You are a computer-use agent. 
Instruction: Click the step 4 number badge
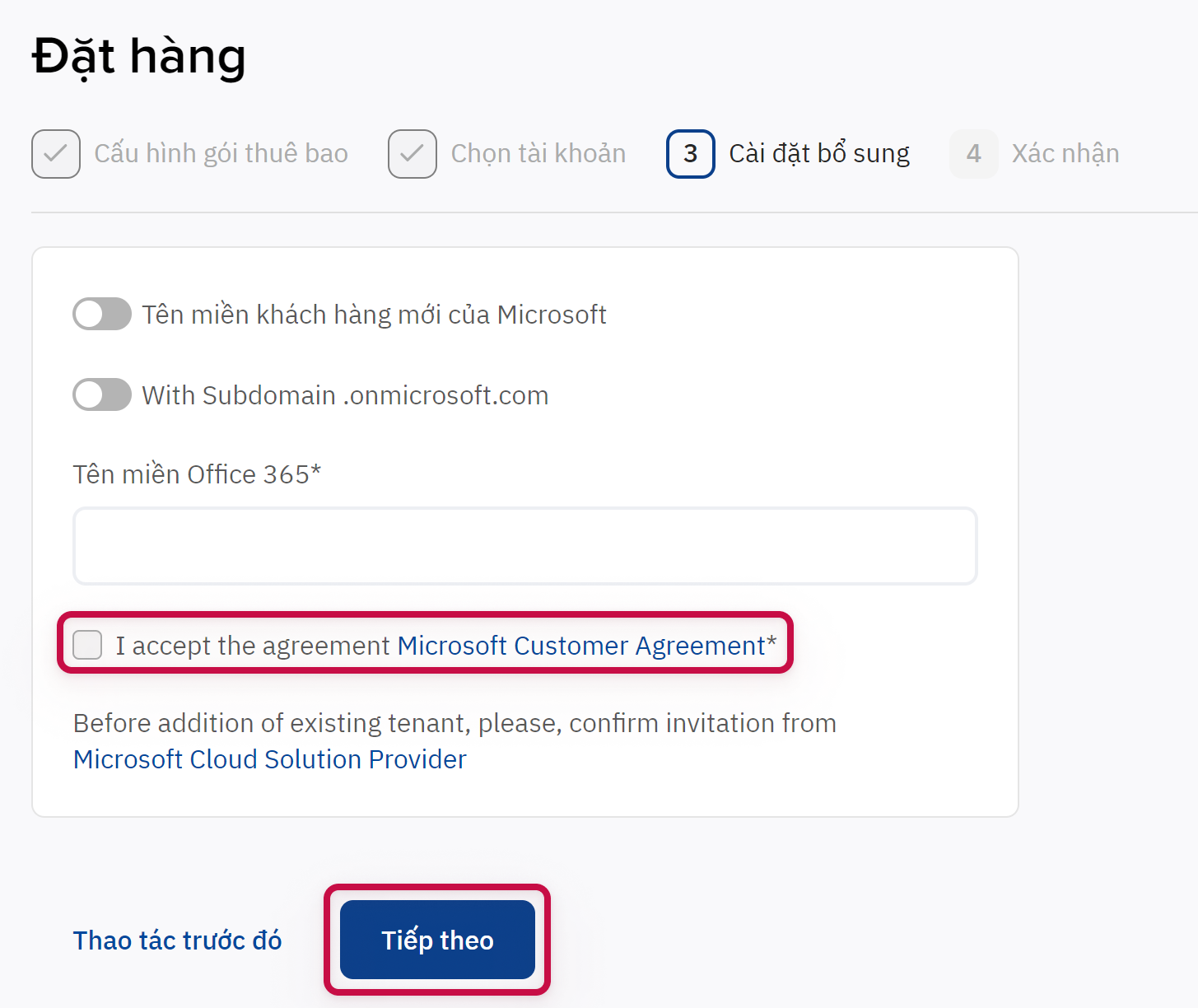973,154
